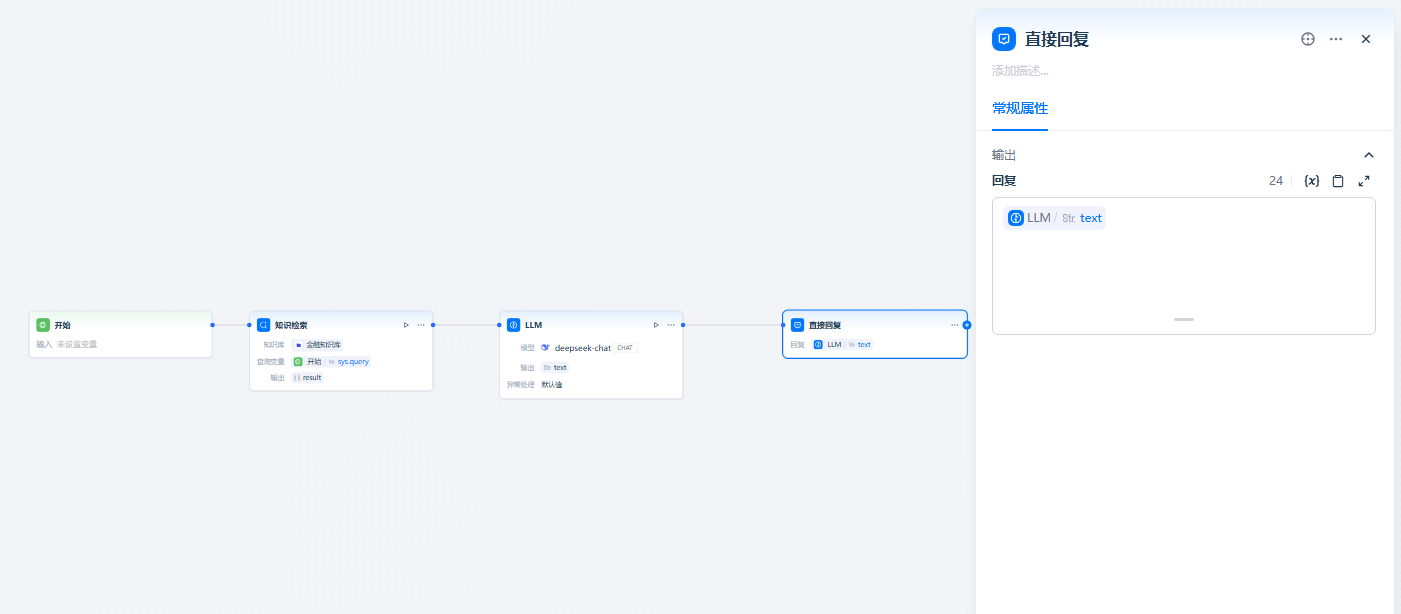Click the locate-node crosshair icon in panel header

1307,39
